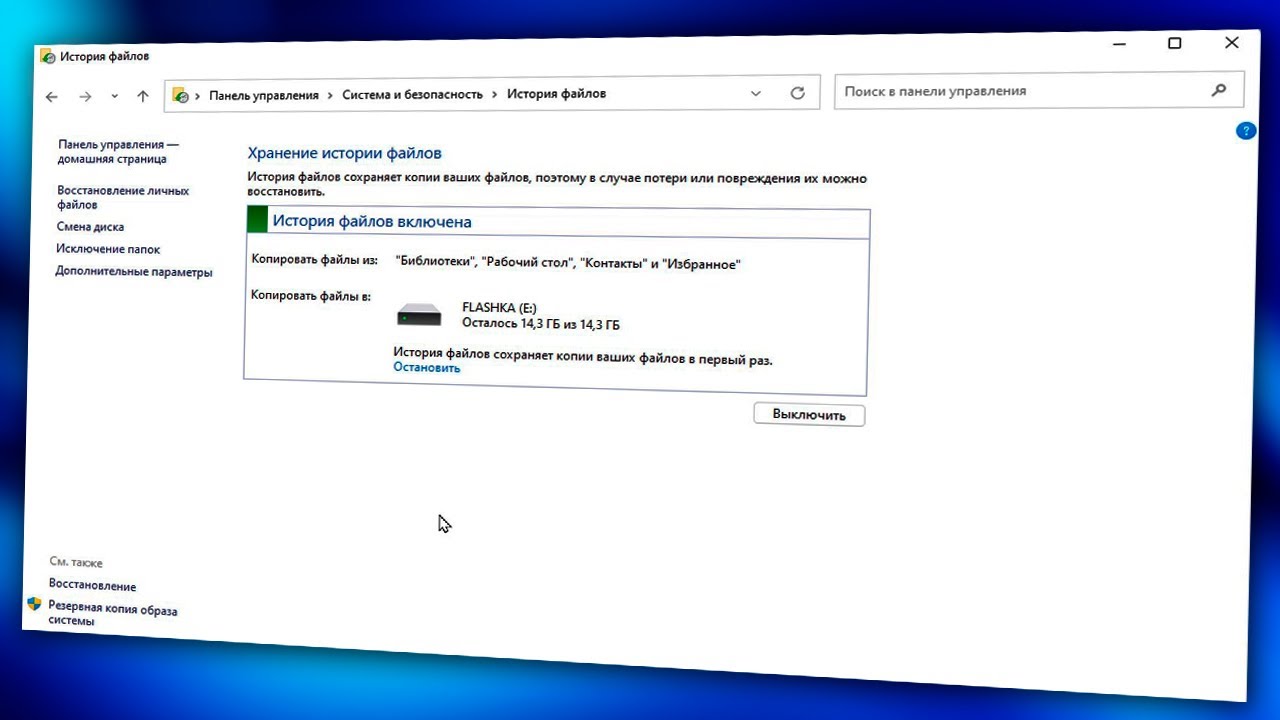Click История файлов включена status text

pos(372,221)
